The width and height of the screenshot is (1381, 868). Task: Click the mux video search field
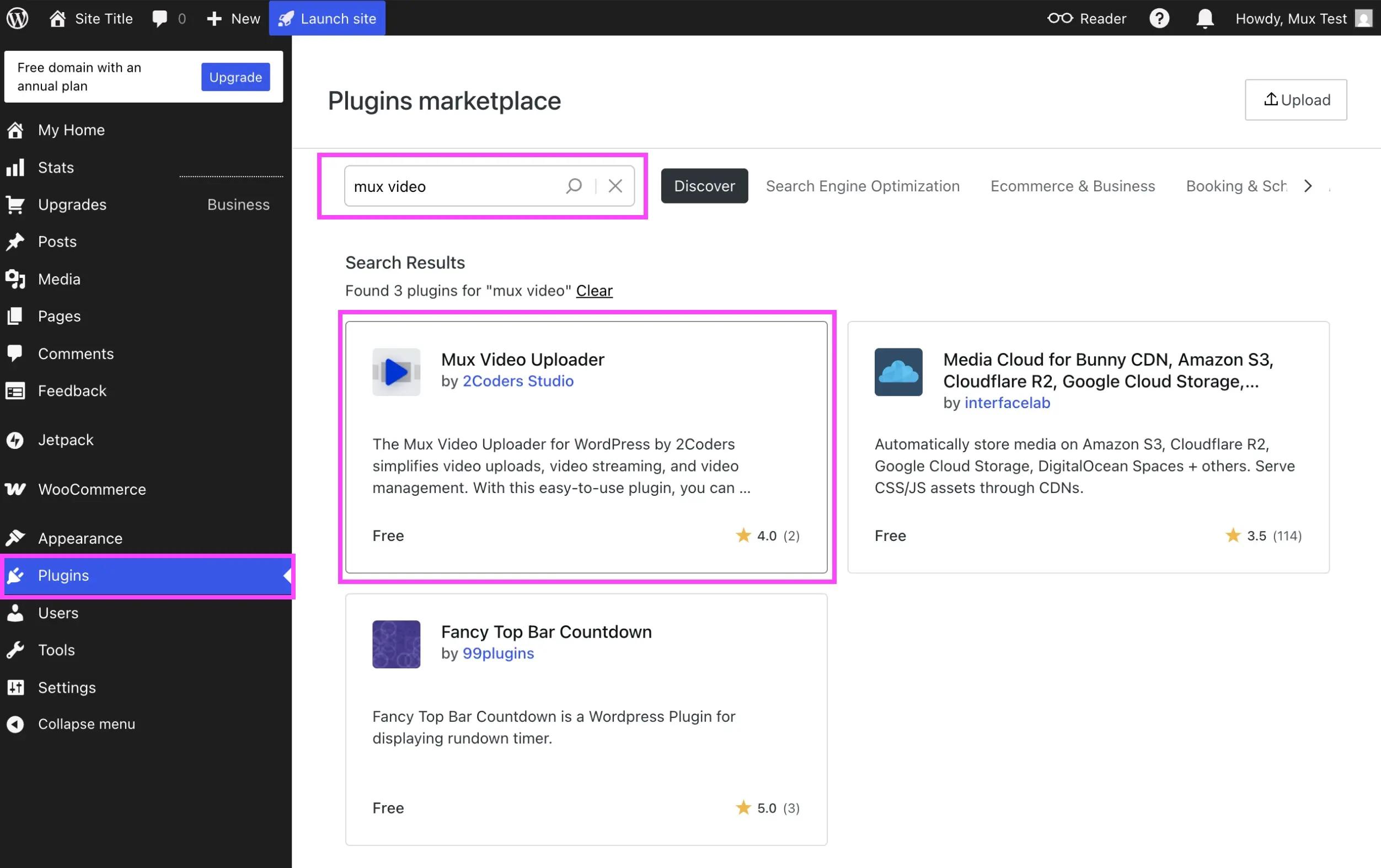click(453, 186)
